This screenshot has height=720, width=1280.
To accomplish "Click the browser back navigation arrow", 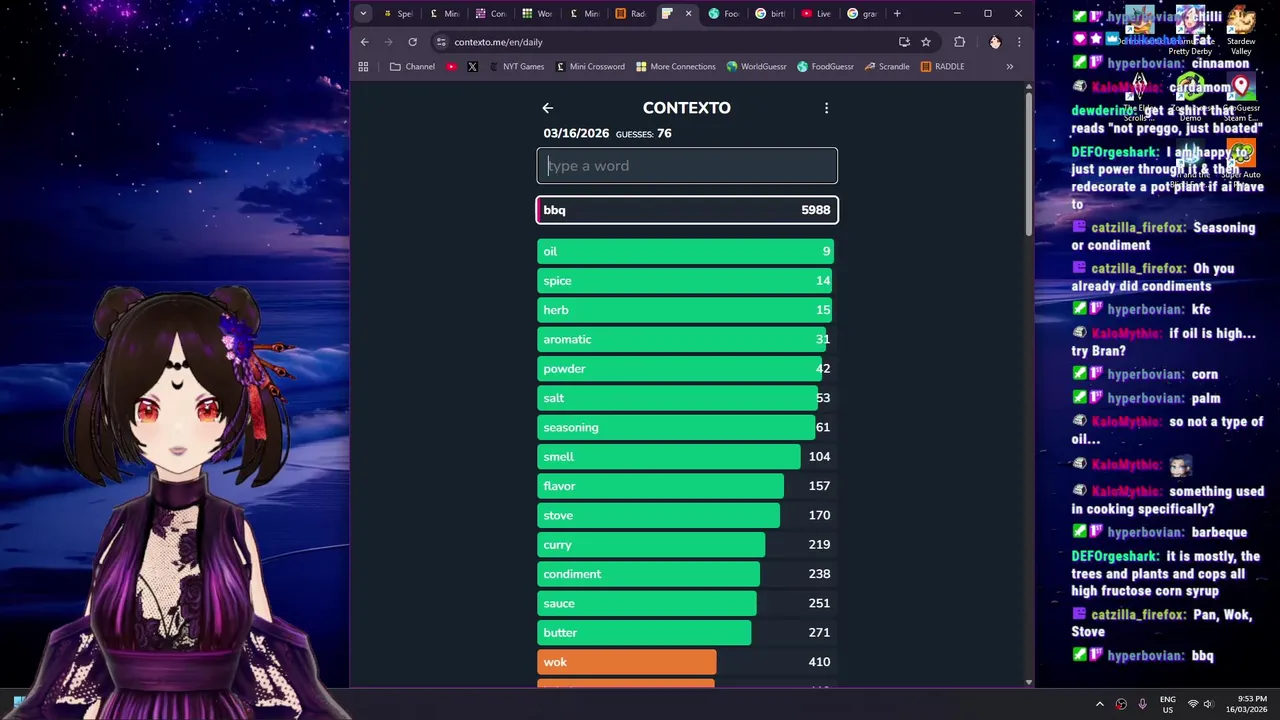I will pos(364,42).
